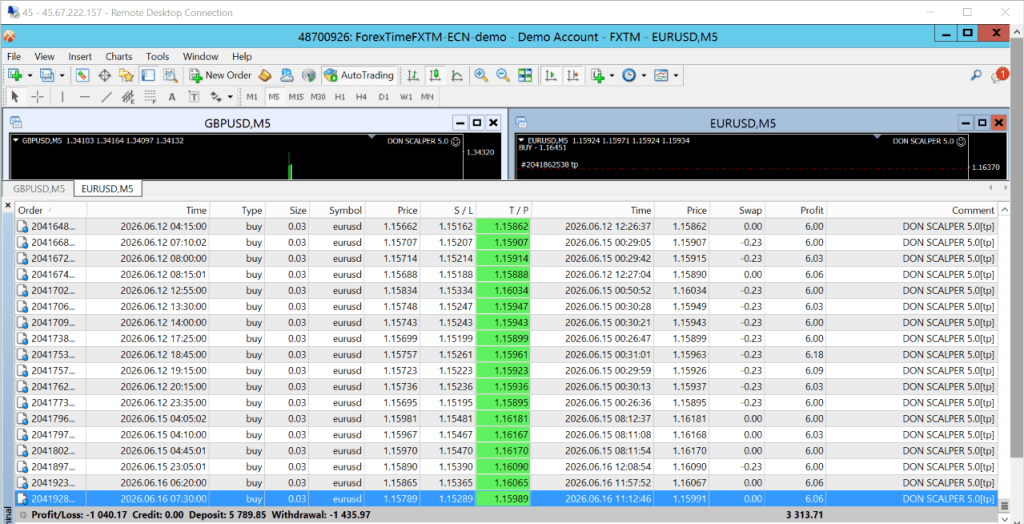Select the Fibonacci retracement tool

pyautogui.click(x=150, y=97)
